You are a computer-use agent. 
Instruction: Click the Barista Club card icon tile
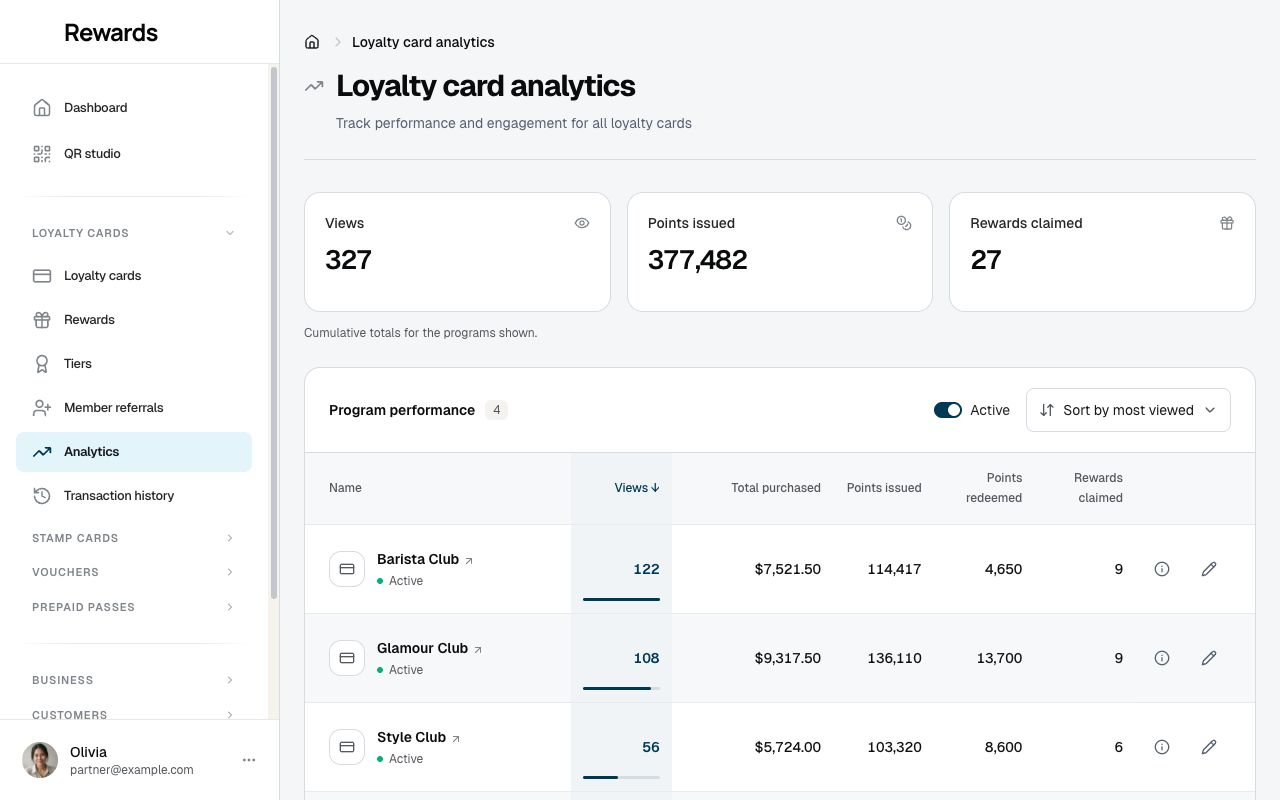pos(347,569)
